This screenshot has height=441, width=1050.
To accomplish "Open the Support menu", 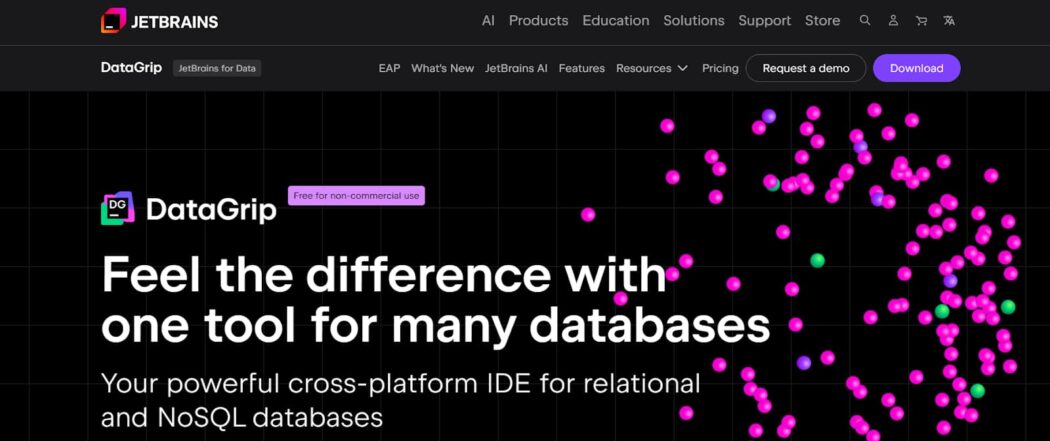I will point(765,21).
